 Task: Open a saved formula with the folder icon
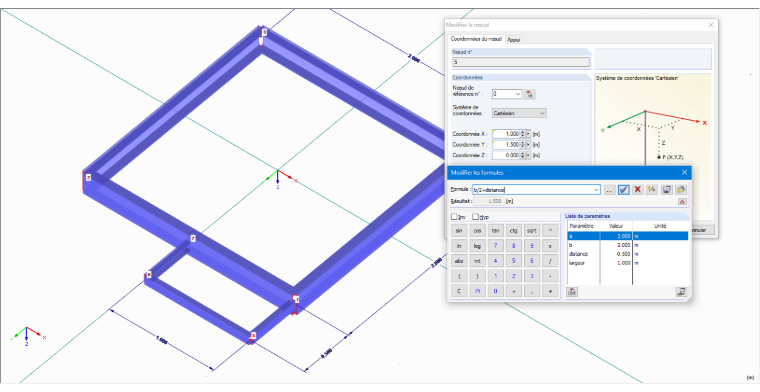coord(681,190)
